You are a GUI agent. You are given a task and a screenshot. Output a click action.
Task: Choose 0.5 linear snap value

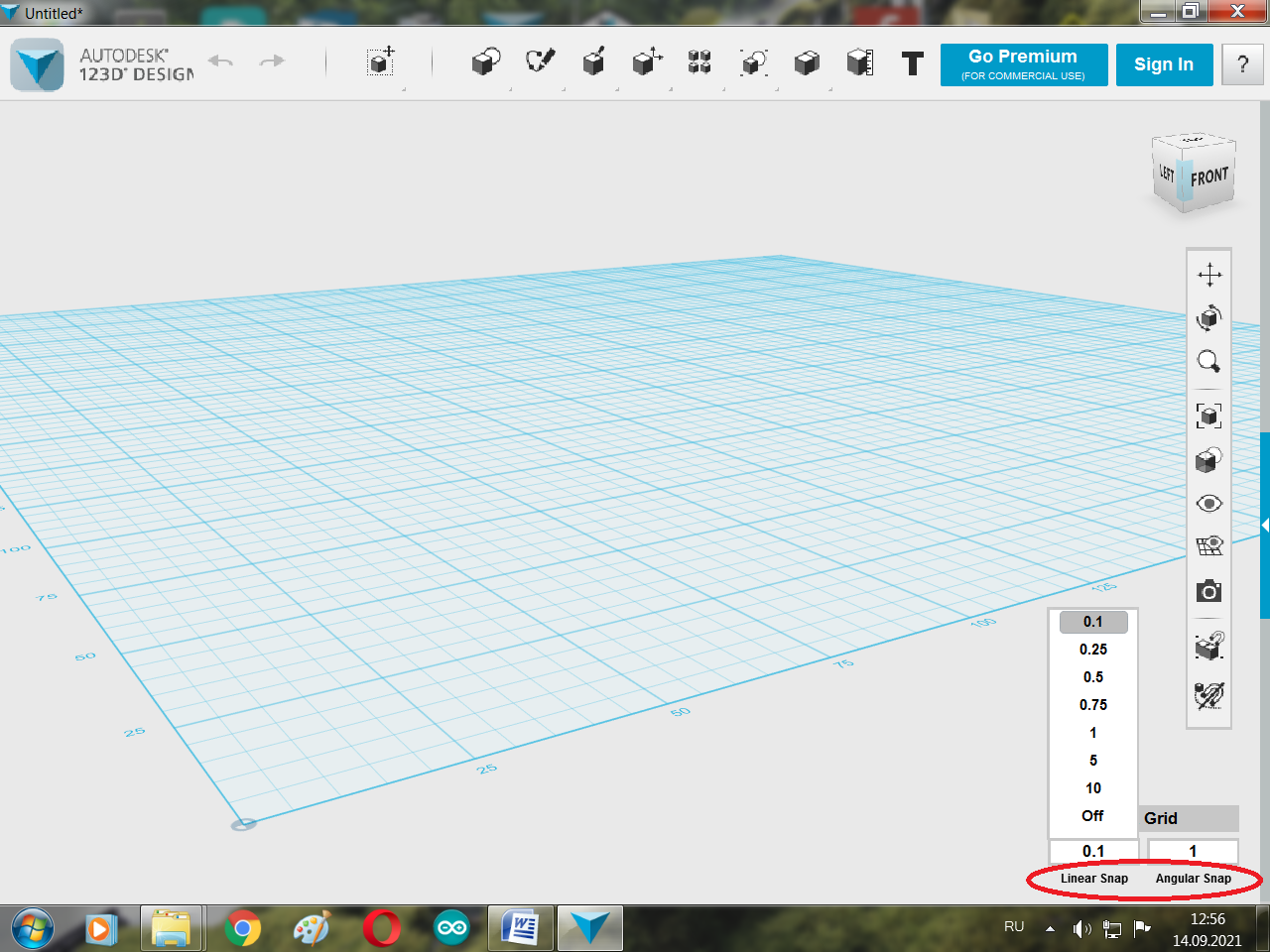pos(1093,677)
